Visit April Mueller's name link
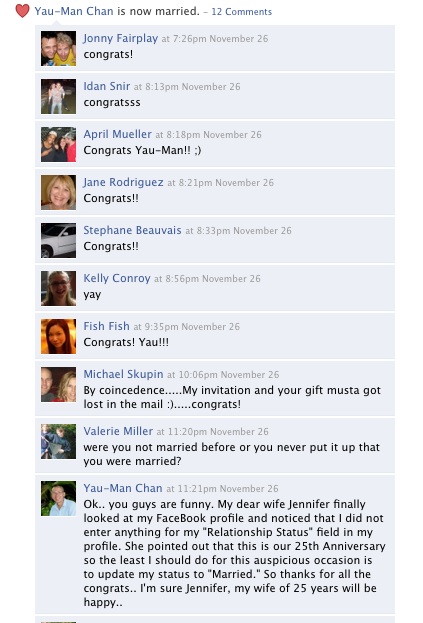 point(118,134)
